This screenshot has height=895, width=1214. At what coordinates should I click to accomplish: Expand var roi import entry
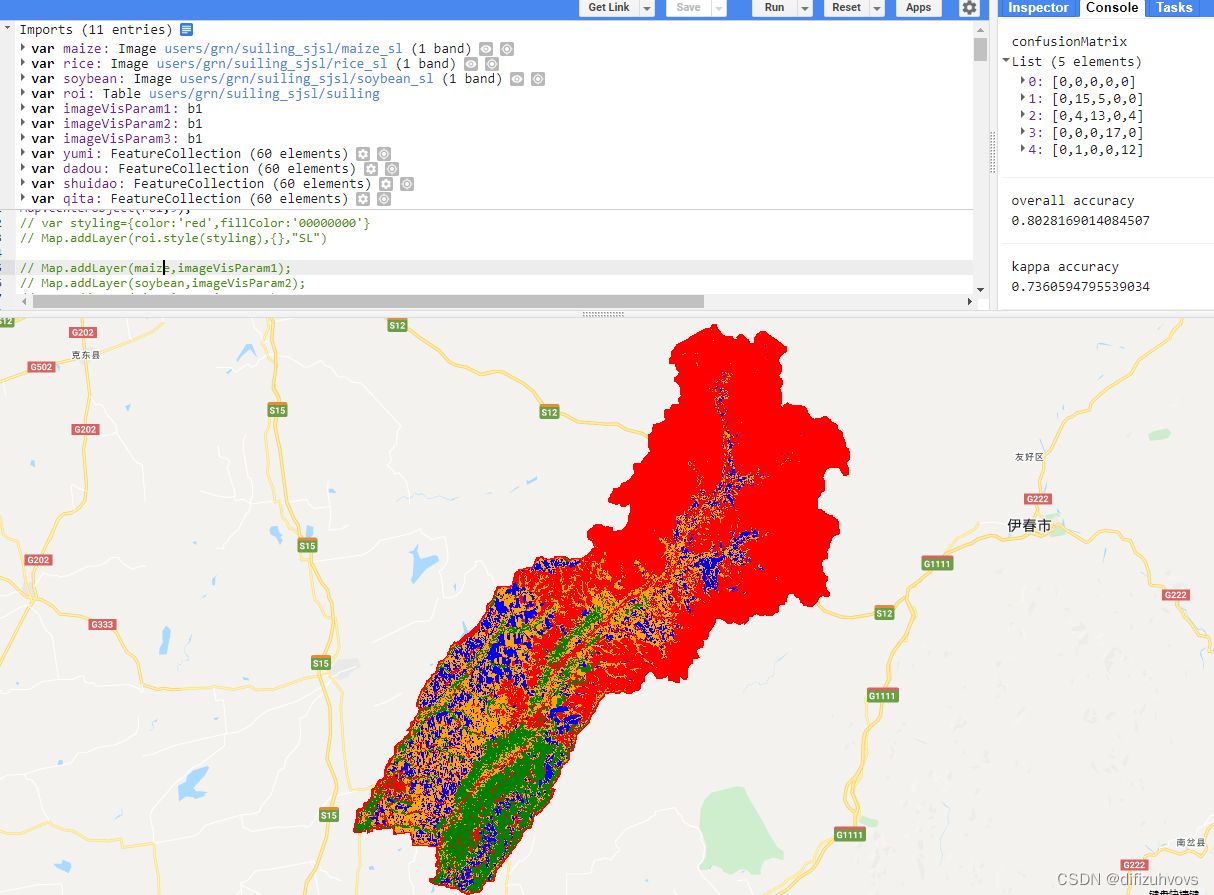point(23,93)
